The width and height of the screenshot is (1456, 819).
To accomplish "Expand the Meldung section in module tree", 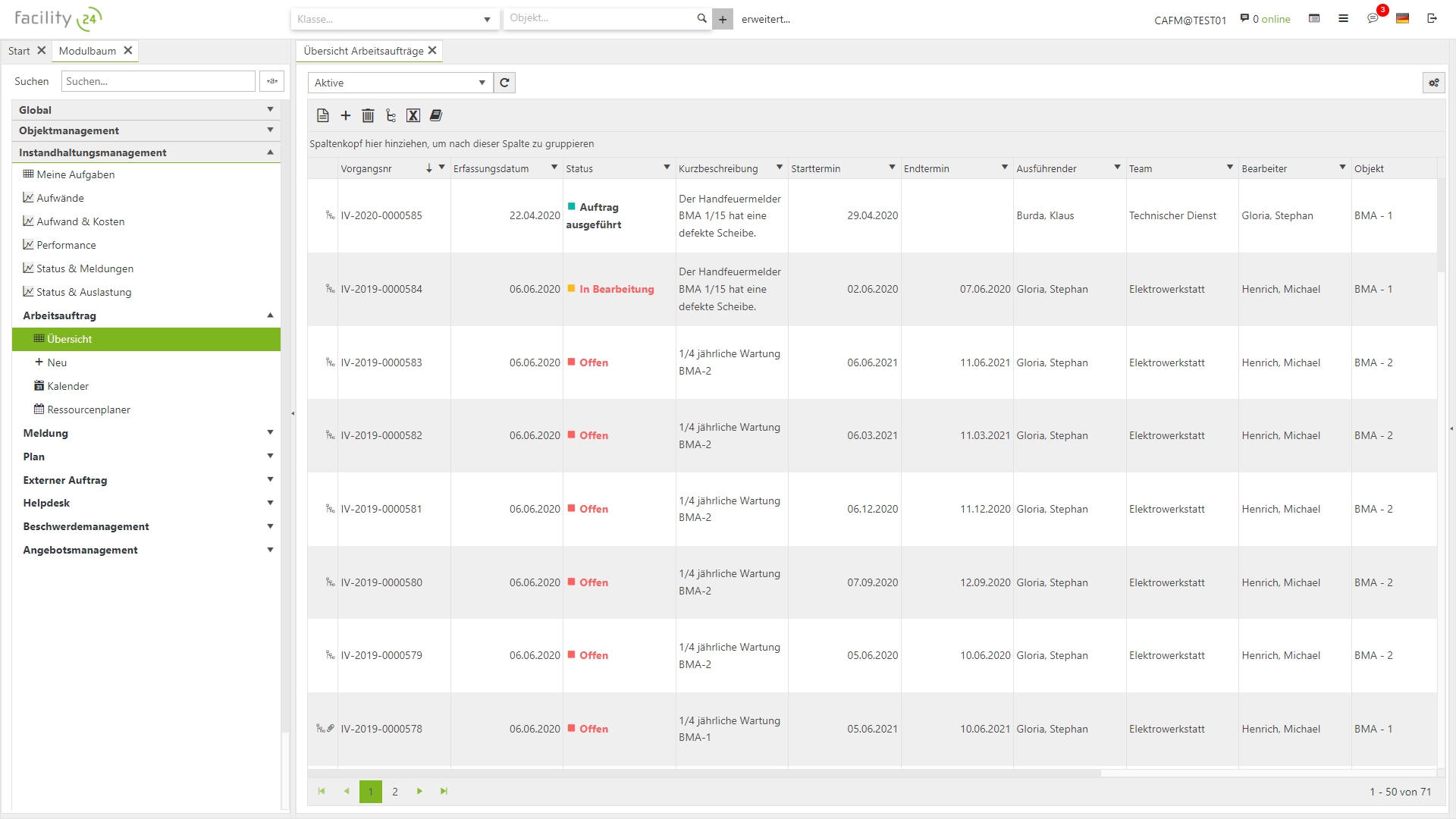I will [270, 433].
